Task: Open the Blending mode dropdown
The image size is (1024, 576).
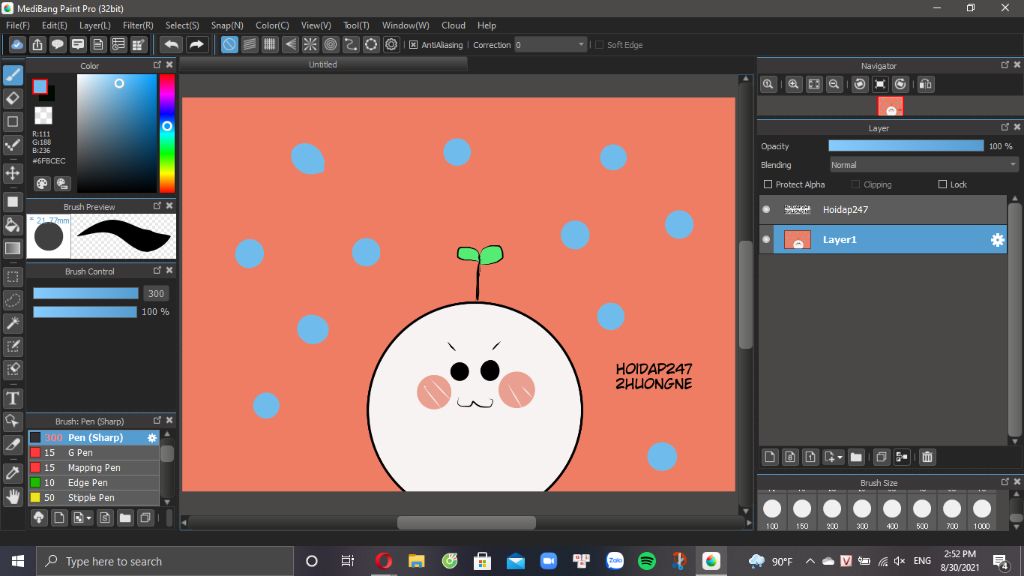Action: 923,165
